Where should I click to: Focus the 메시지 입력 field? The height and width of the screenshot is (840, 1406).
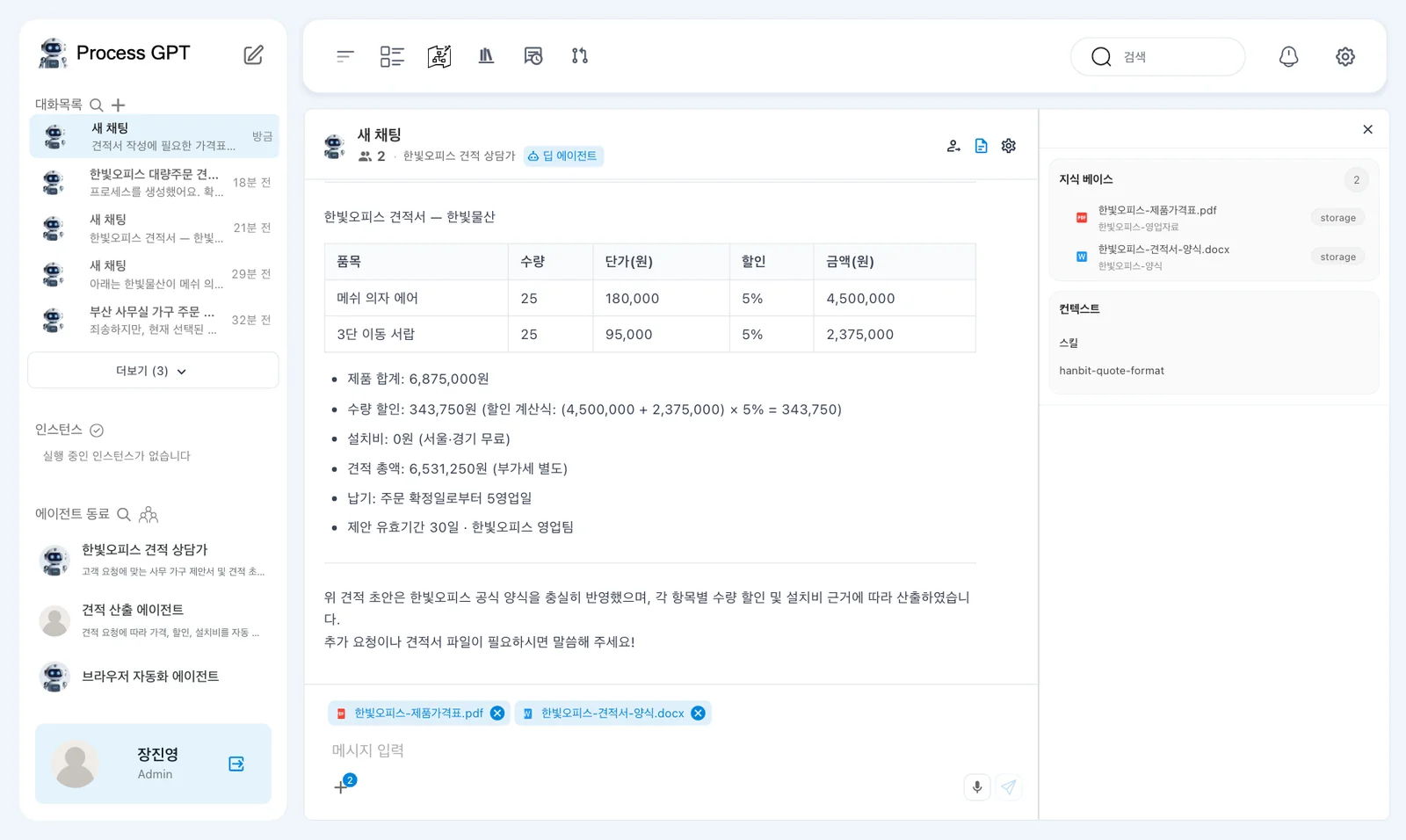coord(671,750)
